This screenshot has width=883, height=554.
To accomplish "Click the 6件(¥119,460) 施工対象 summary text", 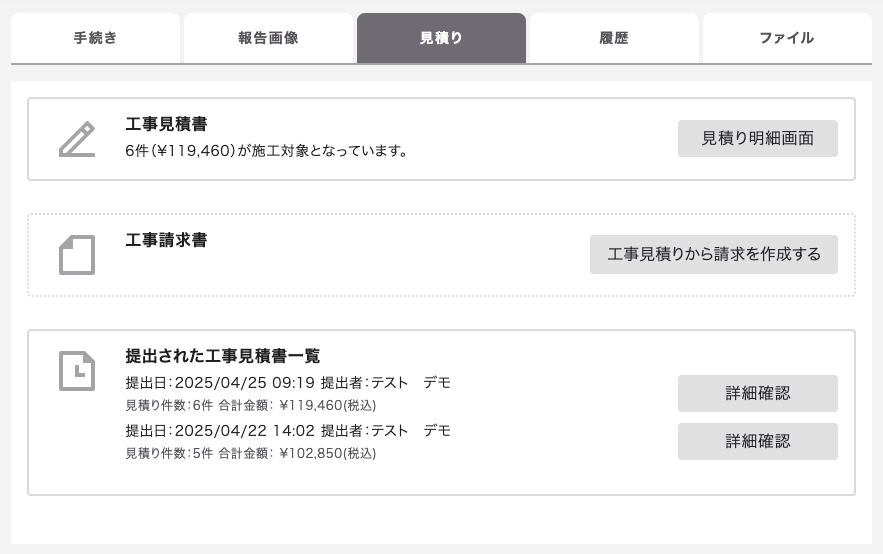I will tap(266, 151).
